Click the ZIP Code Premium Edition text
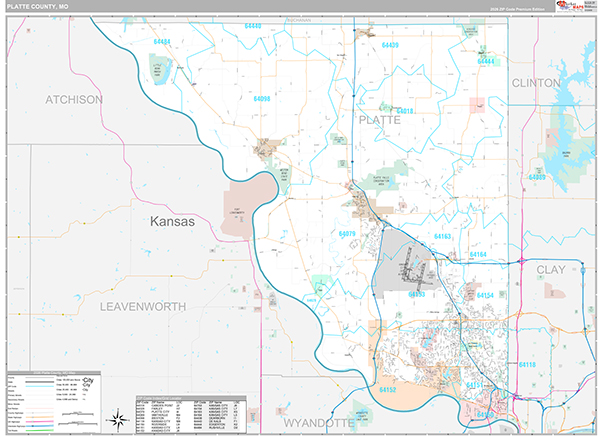The image size is (600, 436). point(517,9)
